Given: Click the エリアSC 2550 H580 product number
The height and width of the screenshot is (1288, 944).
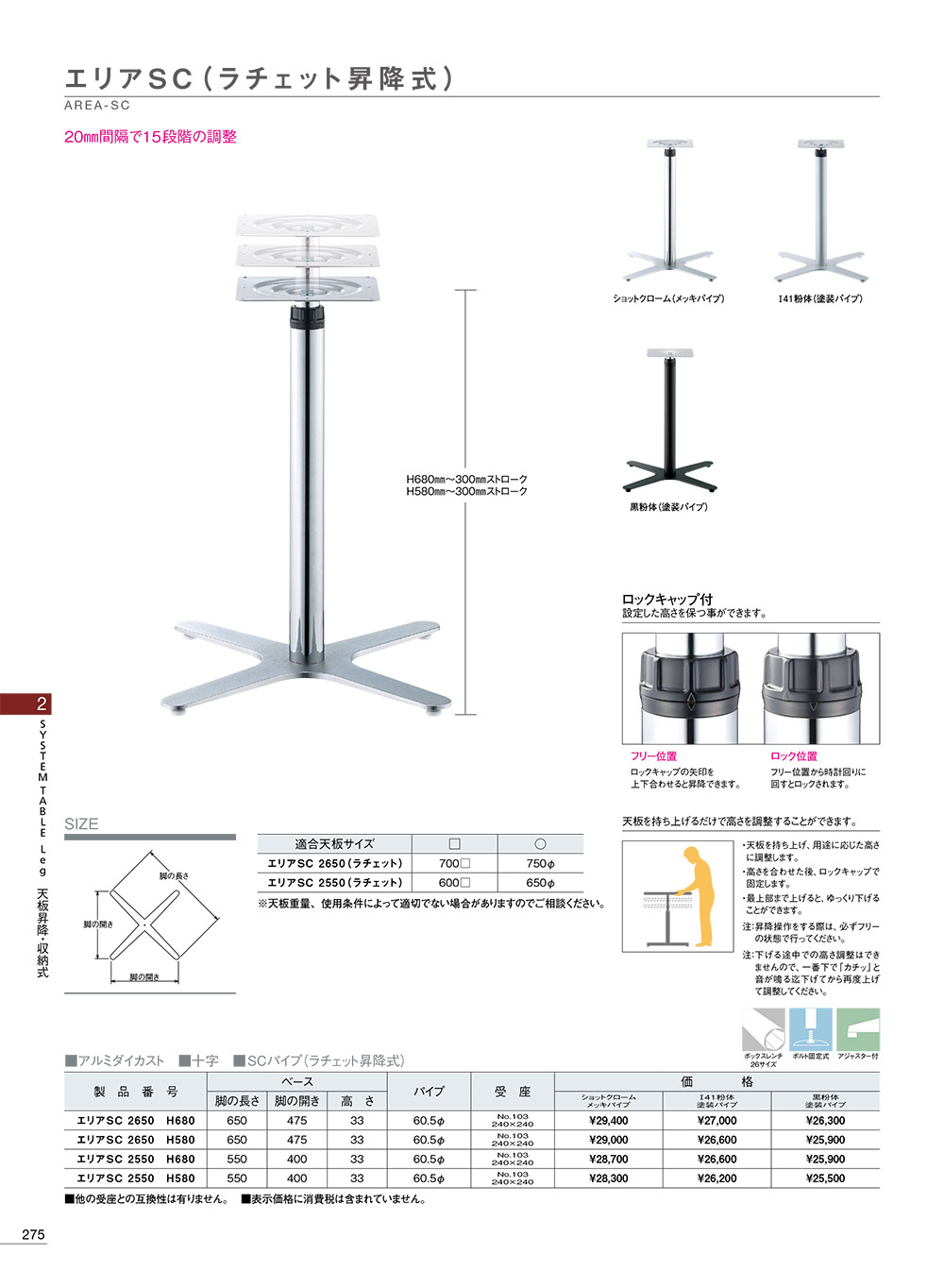Looking at the screenshot, I should [x=136, y=1178].
